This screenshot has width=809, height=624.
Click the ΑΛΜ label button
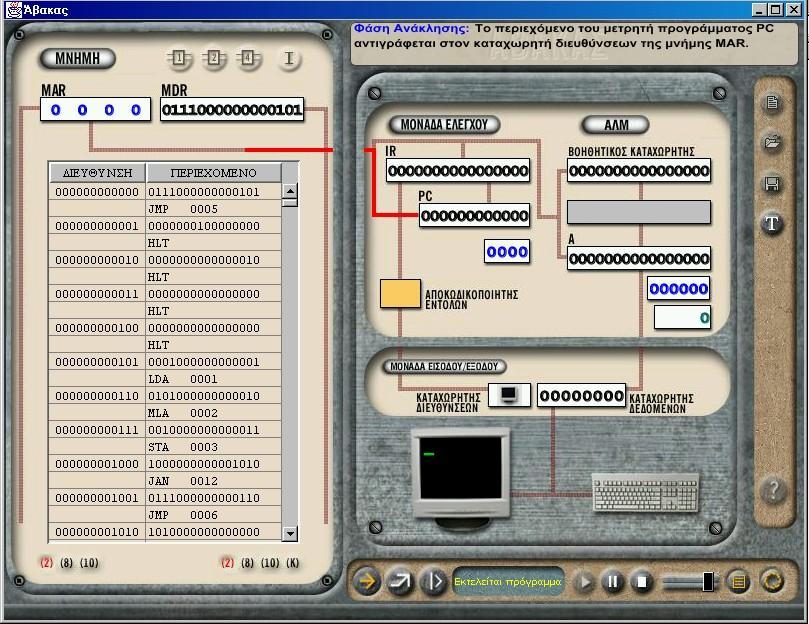[x=616, y=124]
